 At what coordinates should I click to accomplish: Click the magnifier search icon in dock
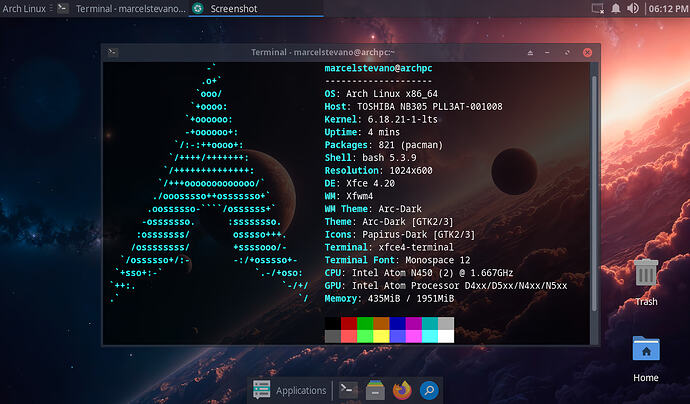[x=429, y=390]
